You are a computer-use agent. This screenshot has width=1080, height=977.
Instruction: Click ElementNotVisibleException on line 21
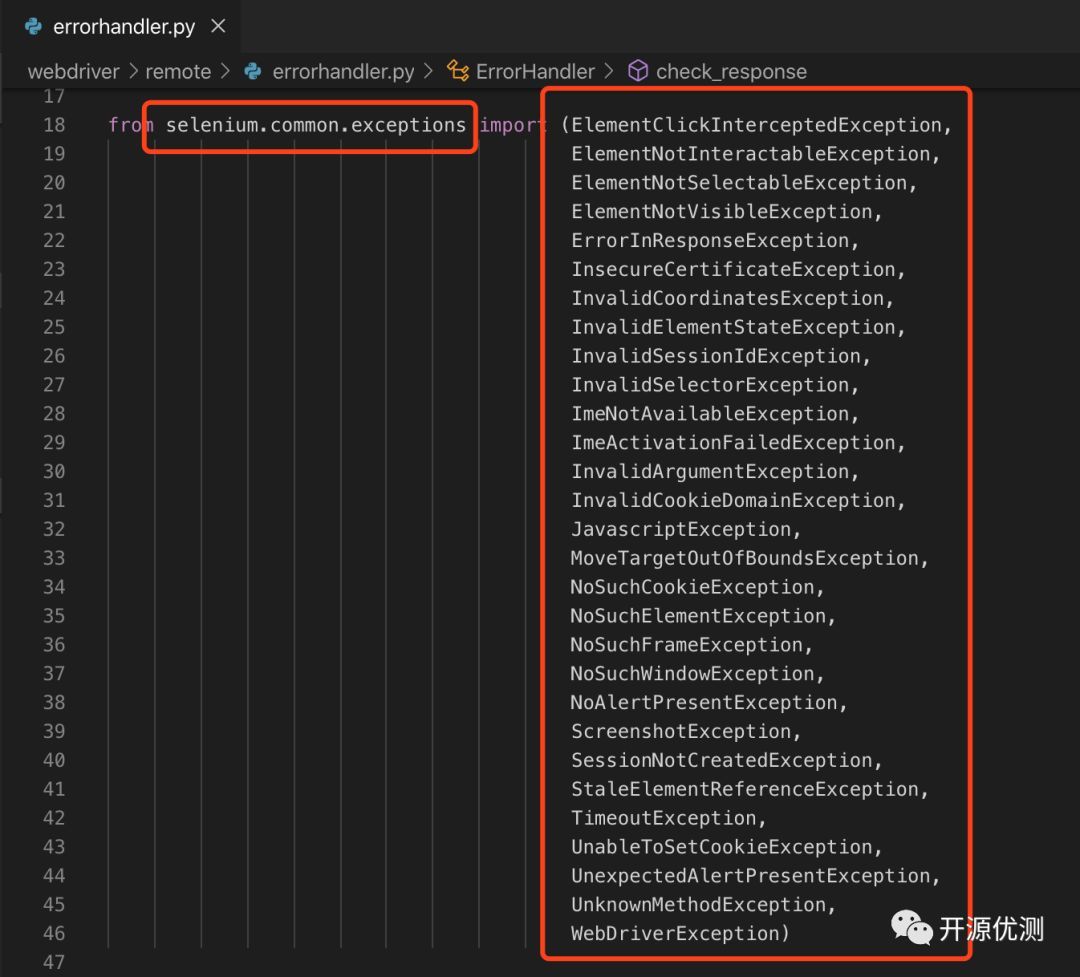coord(722,212)
